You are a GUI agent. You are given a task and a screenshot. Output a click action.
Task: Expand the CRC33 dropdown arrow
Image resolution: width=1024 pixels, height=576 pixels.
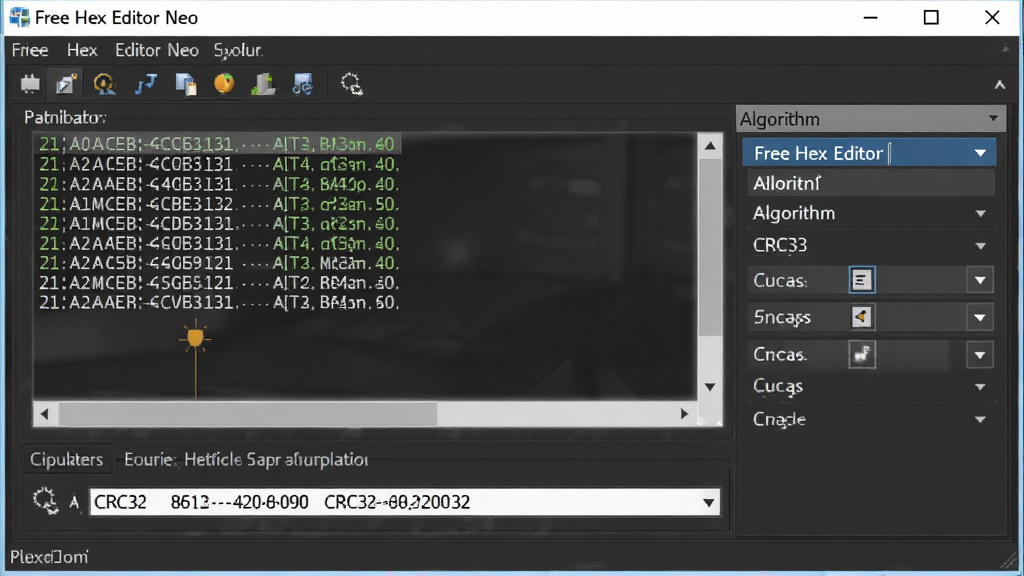pyautogui.click(x=980, y=246)
